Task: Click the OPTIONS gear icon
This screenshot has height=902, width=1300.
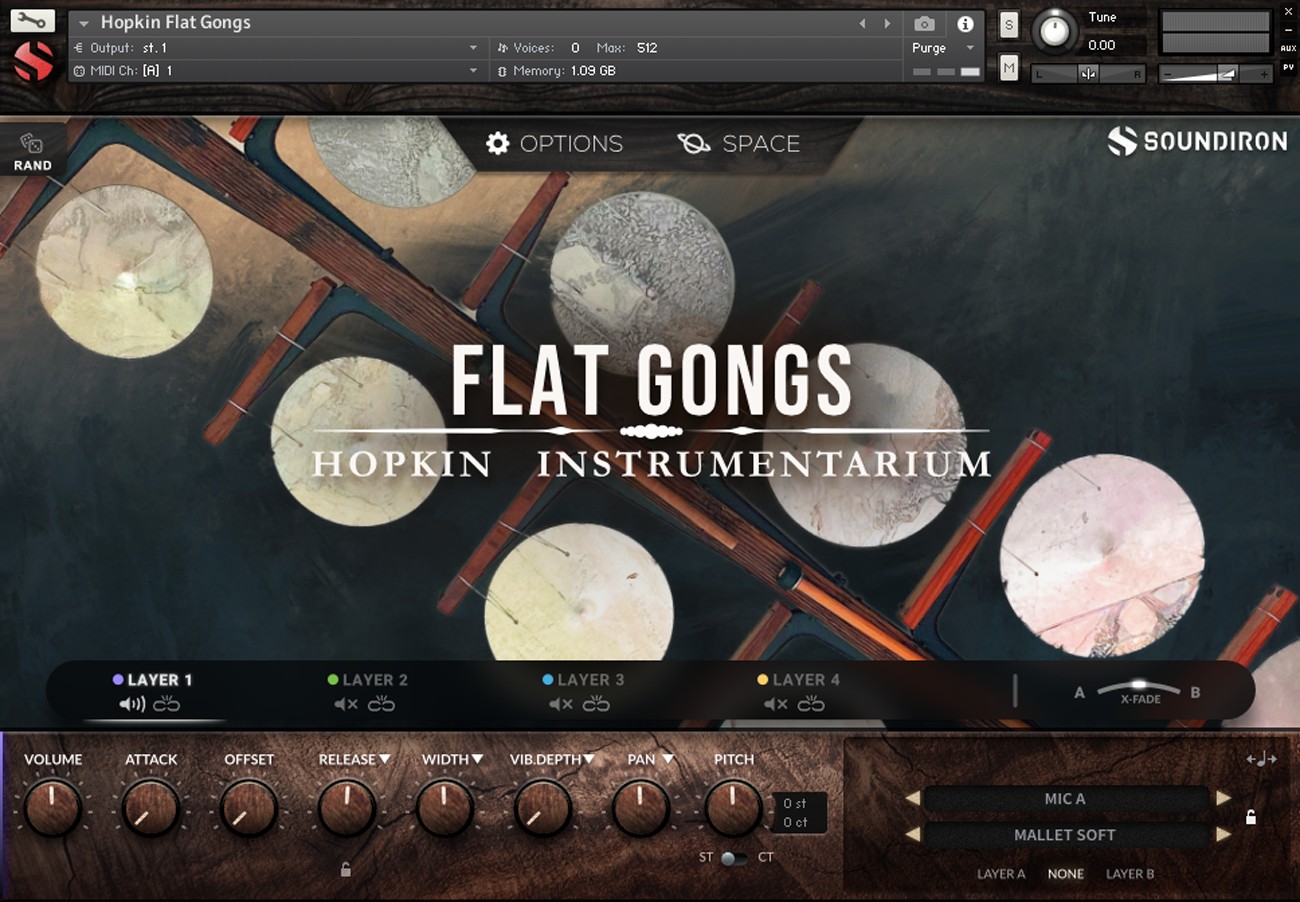Action: (x=498, y=143)
